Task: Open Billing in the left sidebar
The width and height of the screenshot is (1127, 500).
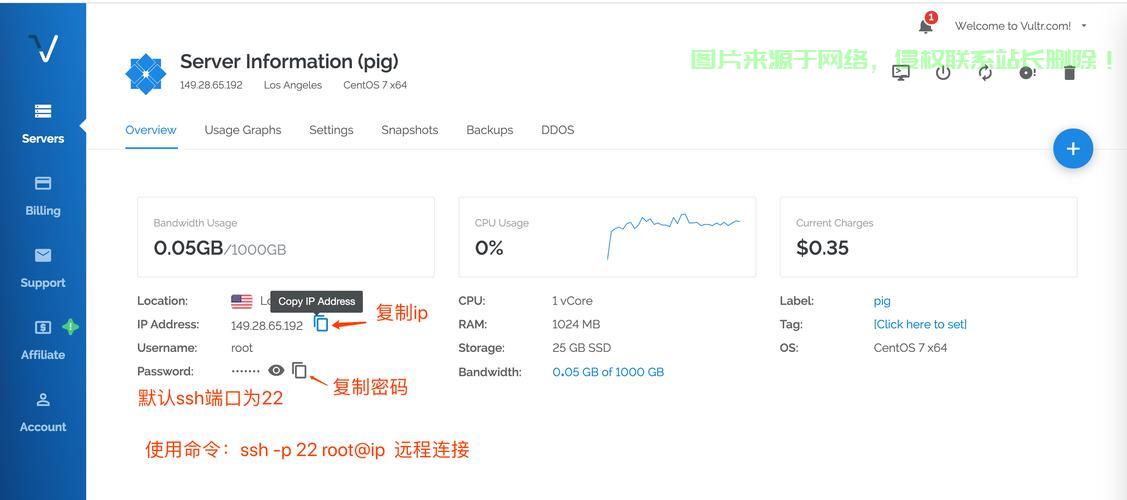Action: 43,196
